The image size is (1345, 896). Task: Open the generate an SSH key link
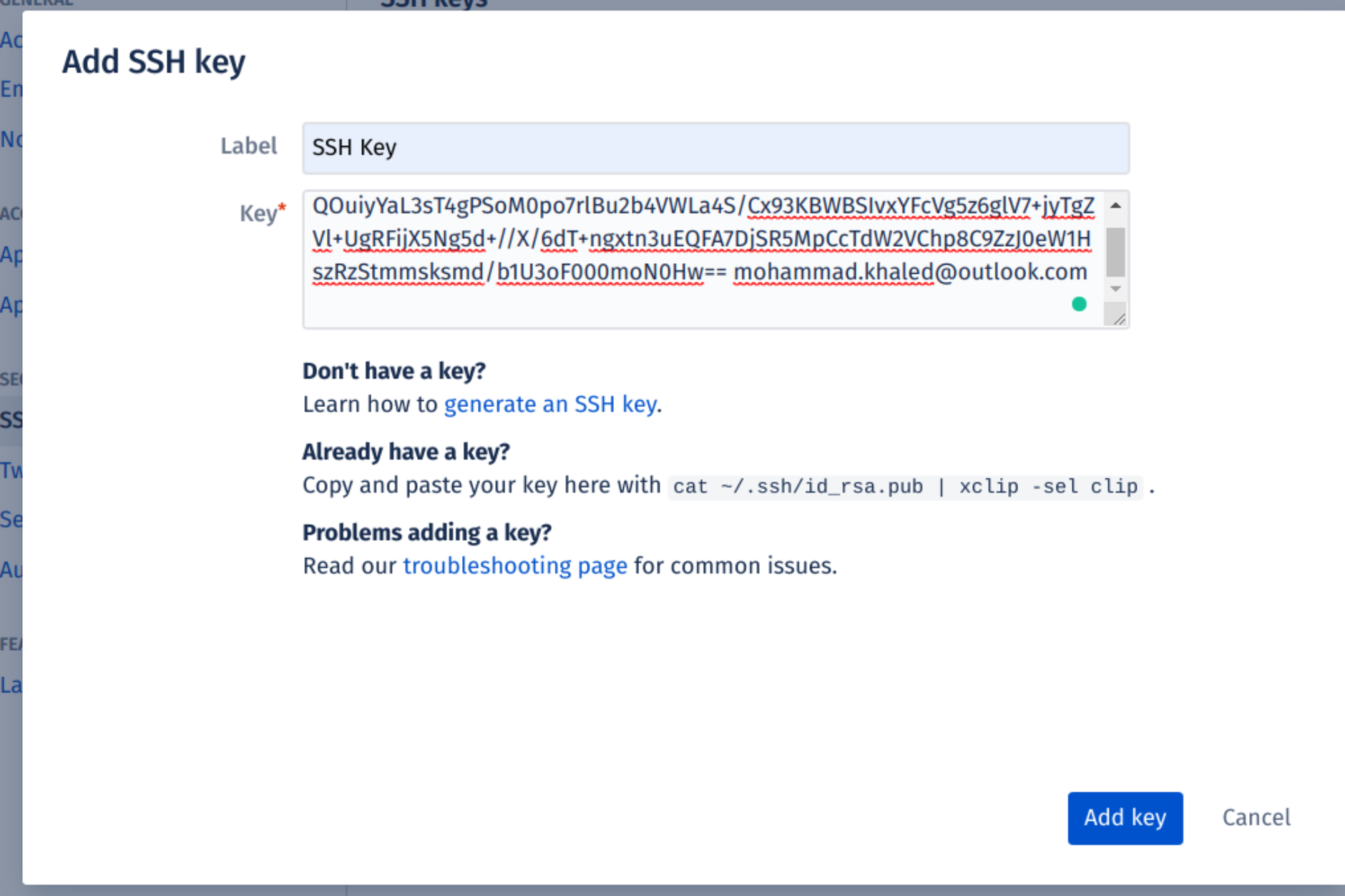coord(551,404)
